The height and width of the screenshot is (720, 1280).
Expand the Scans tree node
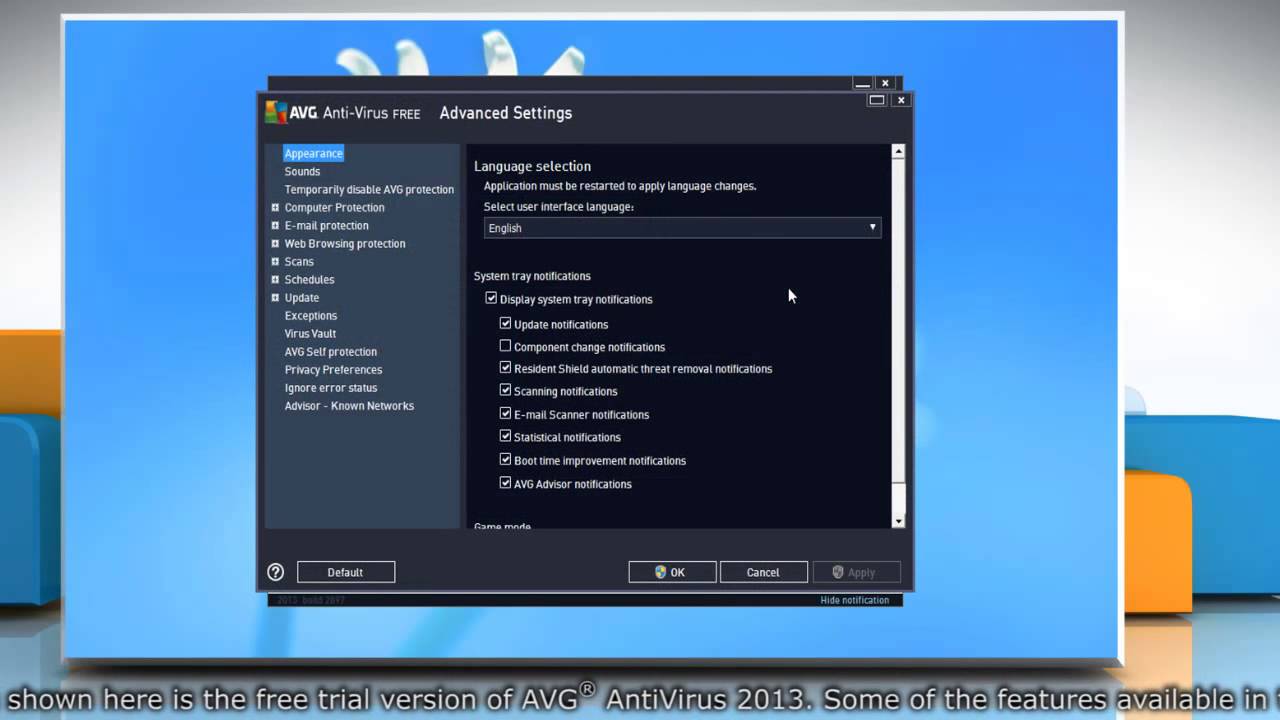click(275, 261)
